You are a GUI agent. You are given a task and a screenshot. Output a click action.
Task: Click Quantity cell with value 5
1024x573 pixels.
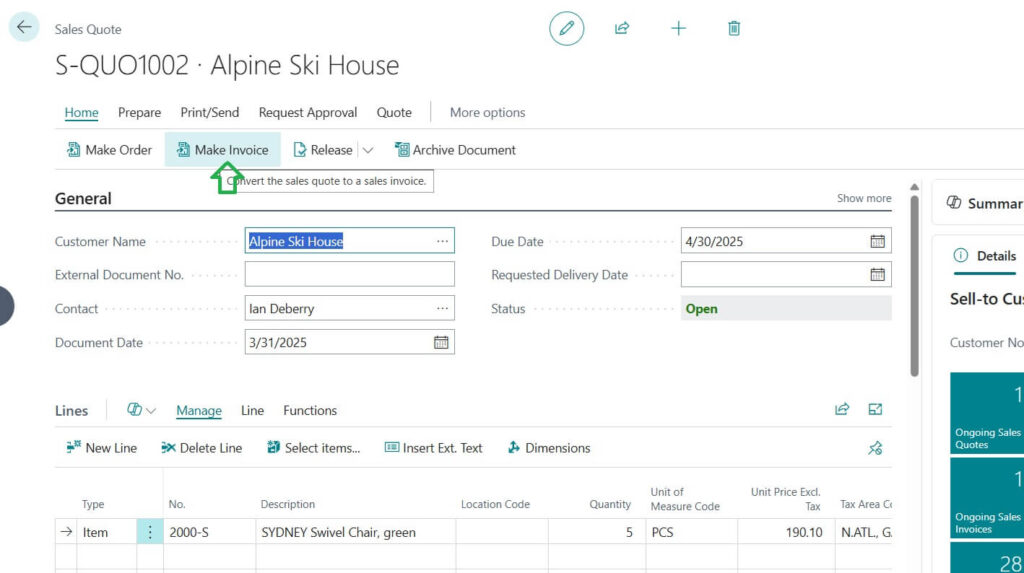coord(596,532)
